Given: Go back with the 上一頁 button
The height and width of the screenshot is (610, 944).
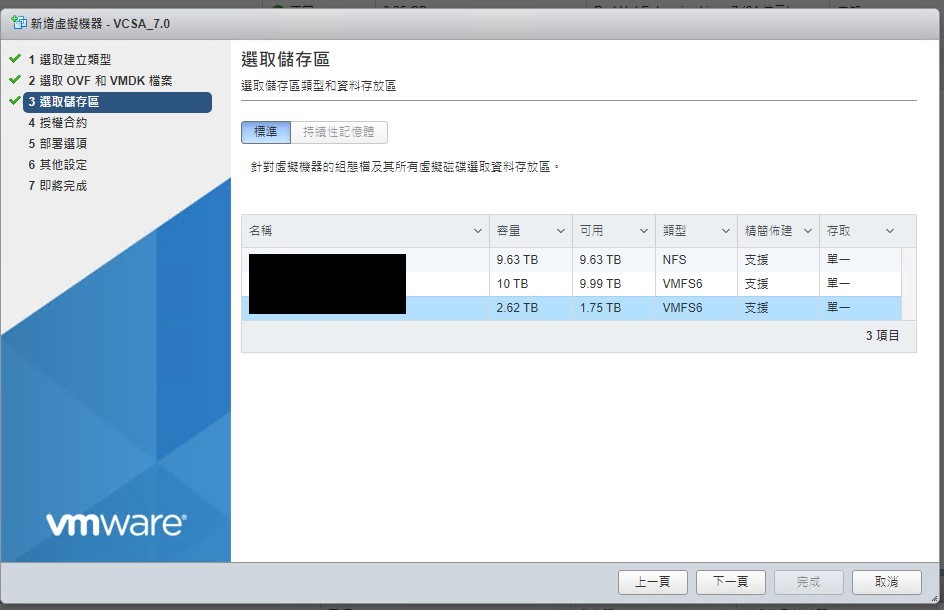Looking at the screenshot, I should (653, 582).
